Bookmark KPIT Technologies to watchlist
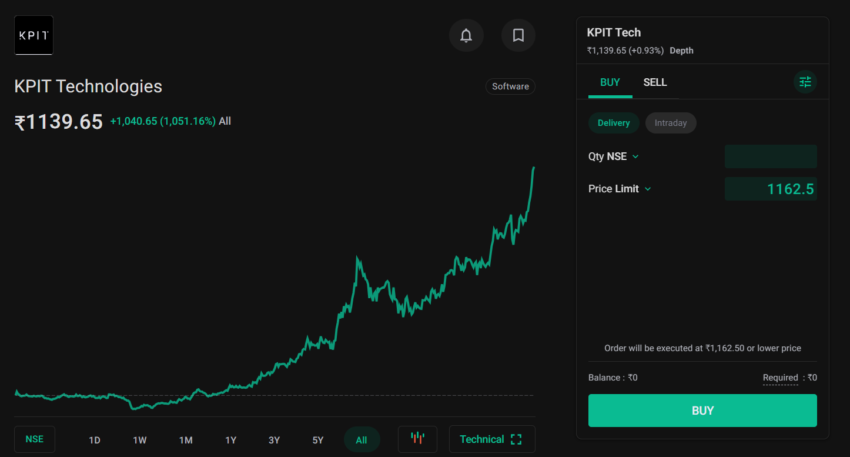 tap(518, 35)
